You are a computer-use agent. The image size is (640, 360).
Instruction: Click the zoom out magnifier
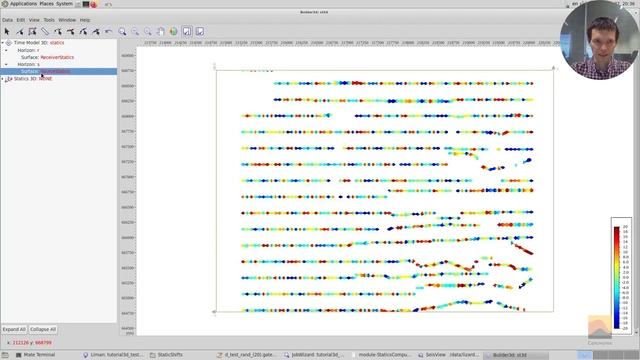pos(135,31)
